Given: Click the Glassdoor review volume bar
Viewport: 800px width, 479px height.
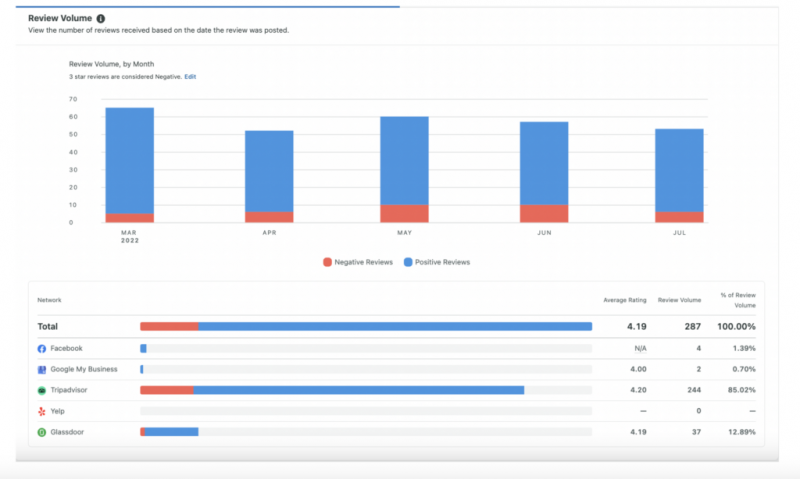Looking at the screenshot, I should (169, 432).
